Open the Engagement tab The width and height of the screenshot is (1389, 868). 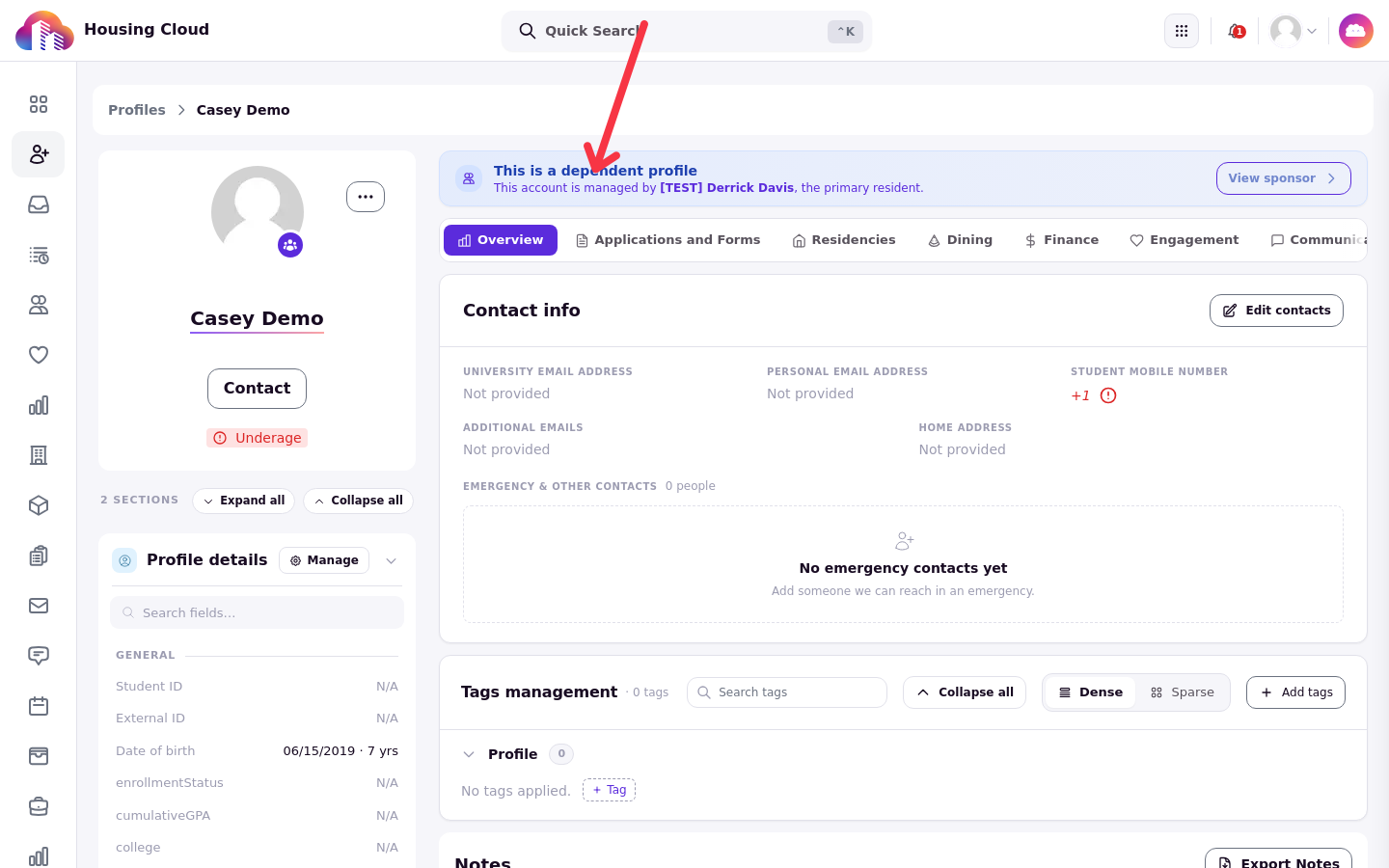(1185, 240)
